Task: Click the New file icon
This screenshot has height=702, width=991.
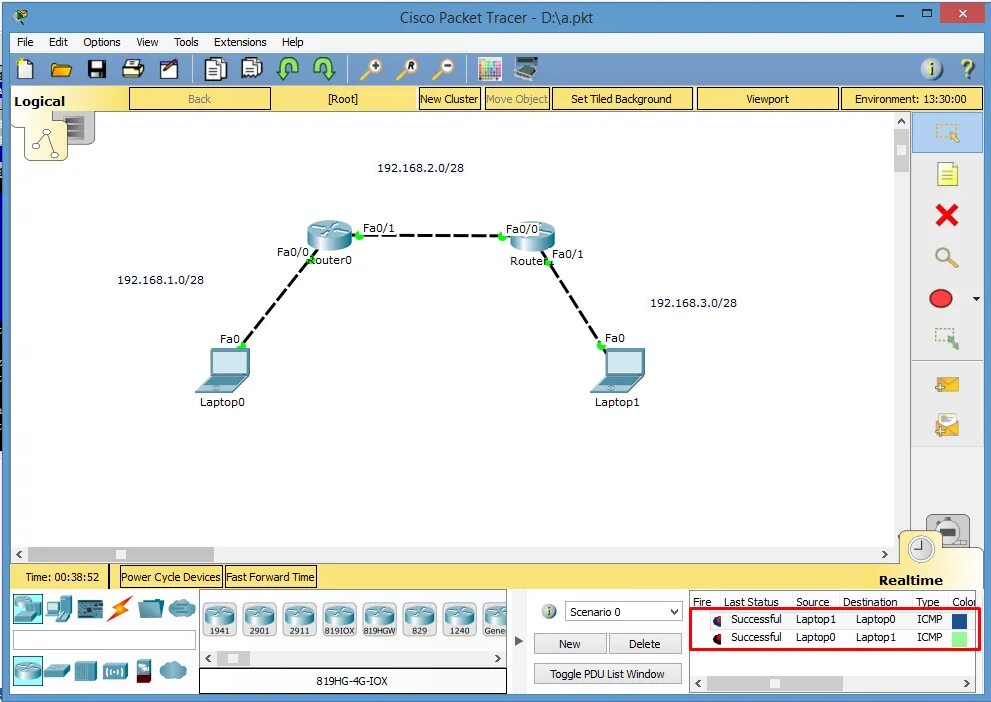Action: (25, 70)
